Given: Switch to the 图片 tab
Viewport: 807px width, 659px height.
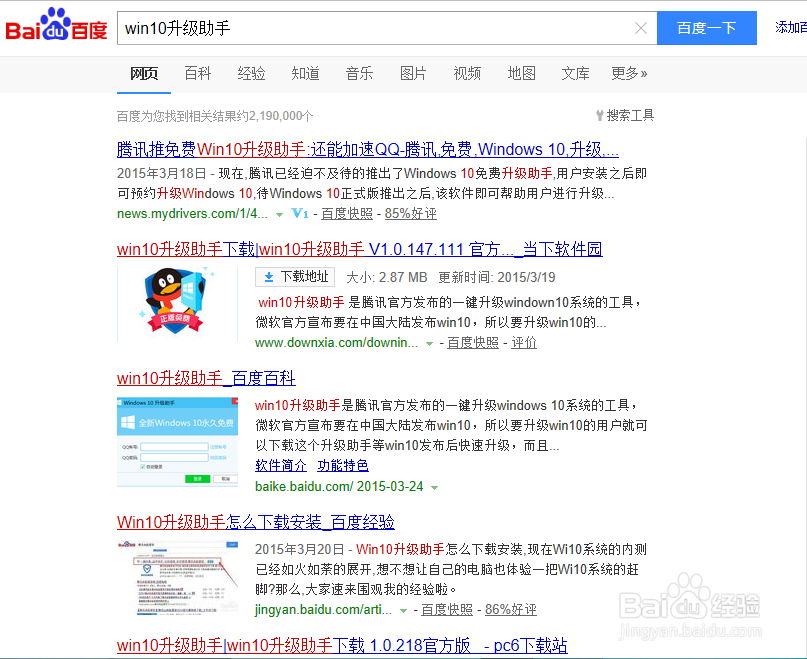Looking at the screenshot, I should point(413,74).
